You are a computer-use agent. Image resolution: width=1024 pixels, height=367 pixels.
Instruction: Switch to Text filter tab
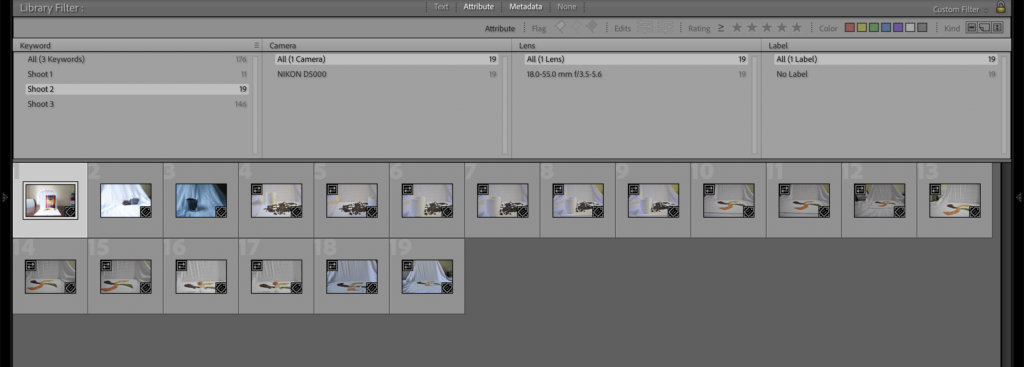(x=441, y=7)
